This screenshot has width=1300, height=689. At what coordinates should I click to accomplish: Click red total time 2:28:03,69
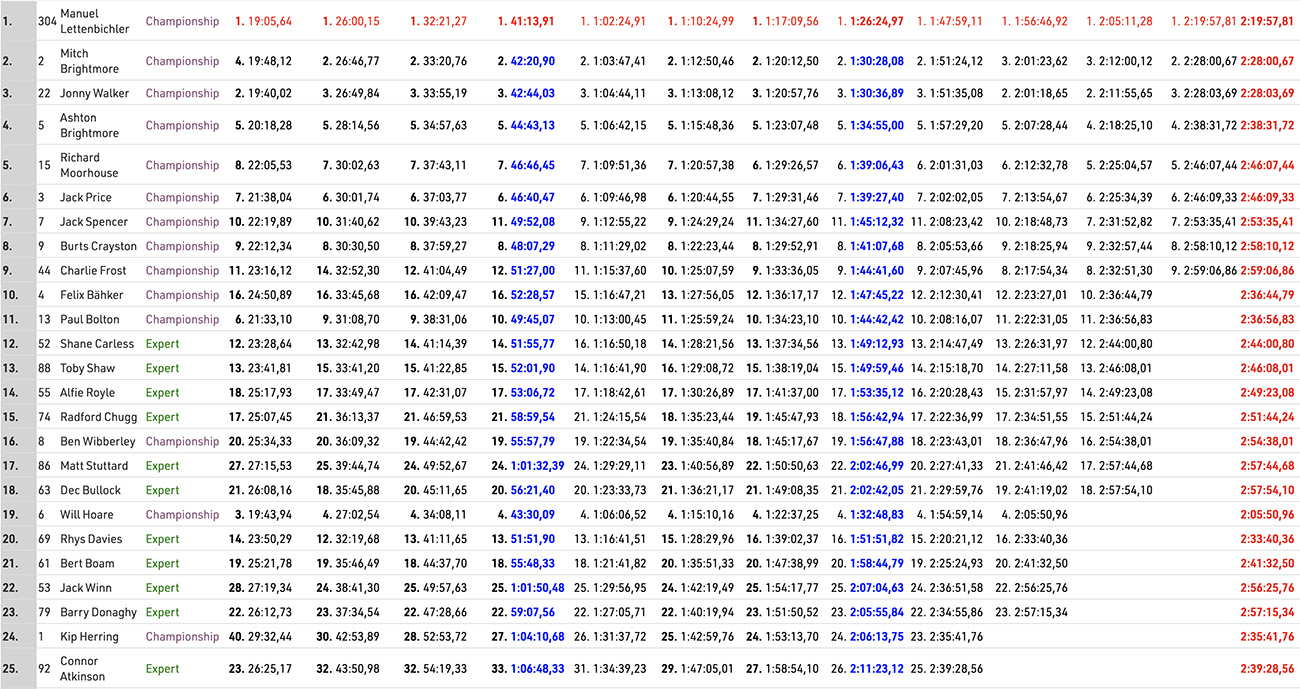pyautogui.click(x=1266, y=94)
